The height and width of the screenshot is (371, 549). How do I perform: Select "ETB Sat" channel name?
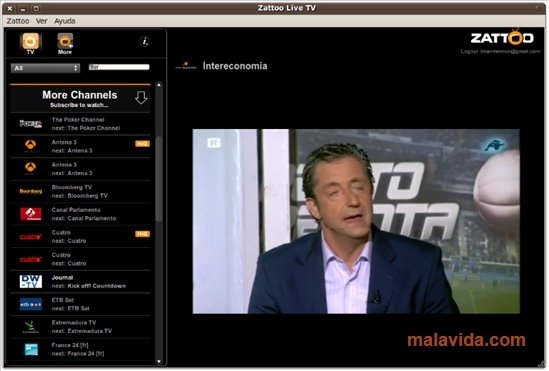coord(63,300)
